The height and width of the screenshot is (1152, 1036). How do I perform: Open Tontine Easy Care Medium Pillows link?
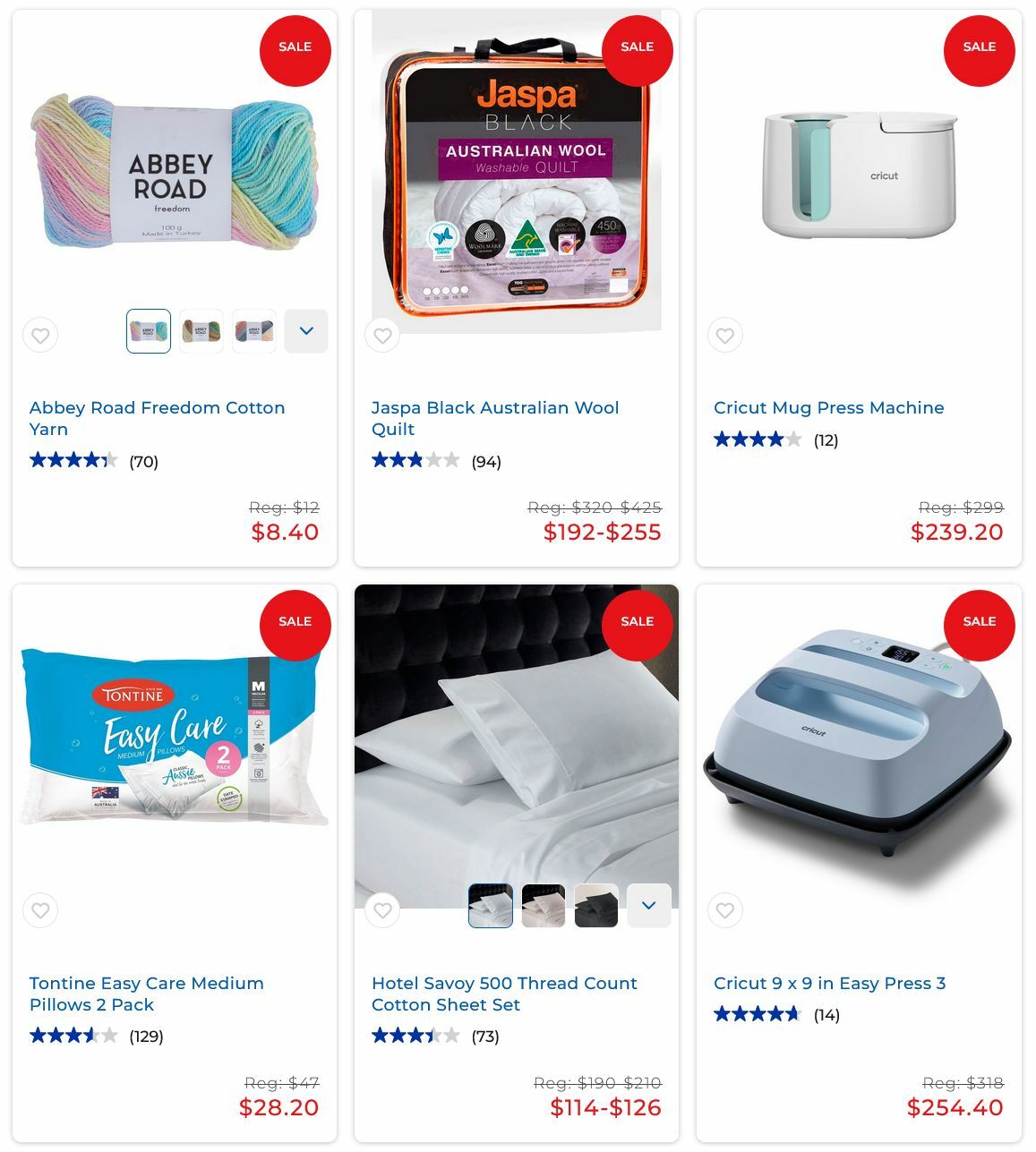coord(147,994)
